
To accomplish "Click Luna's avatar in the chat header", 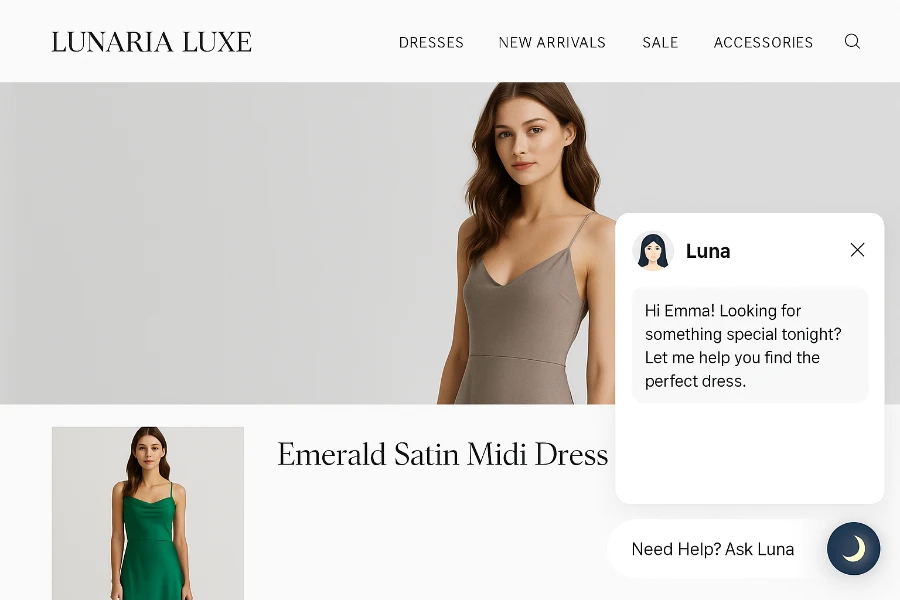I will pos(653,251).
